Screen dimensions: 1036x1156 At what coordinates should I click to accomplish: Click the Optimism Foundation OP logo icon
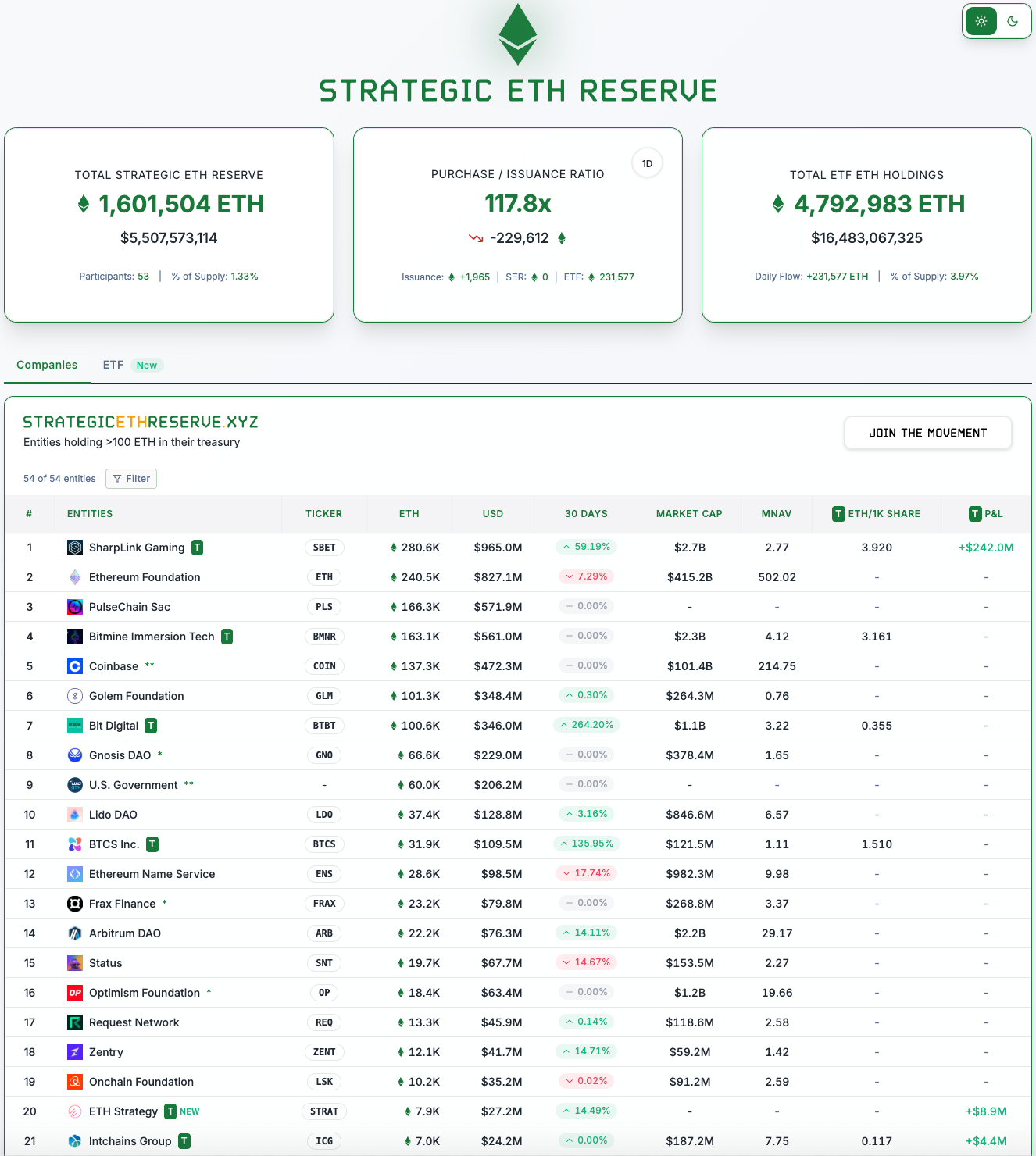point(75,993)
